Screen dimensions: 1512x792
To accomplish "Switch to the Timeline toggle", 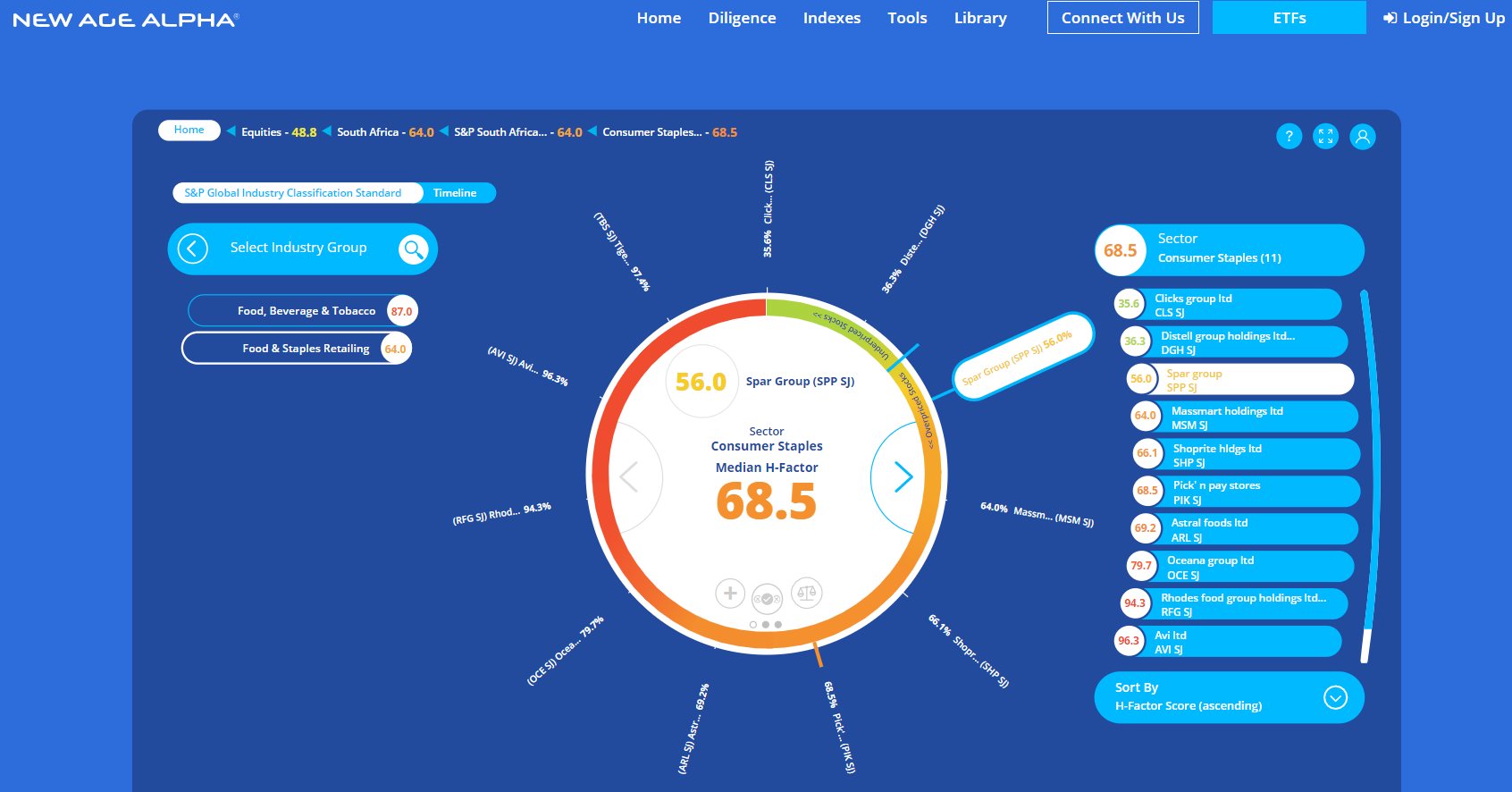I will click(455, 193).
